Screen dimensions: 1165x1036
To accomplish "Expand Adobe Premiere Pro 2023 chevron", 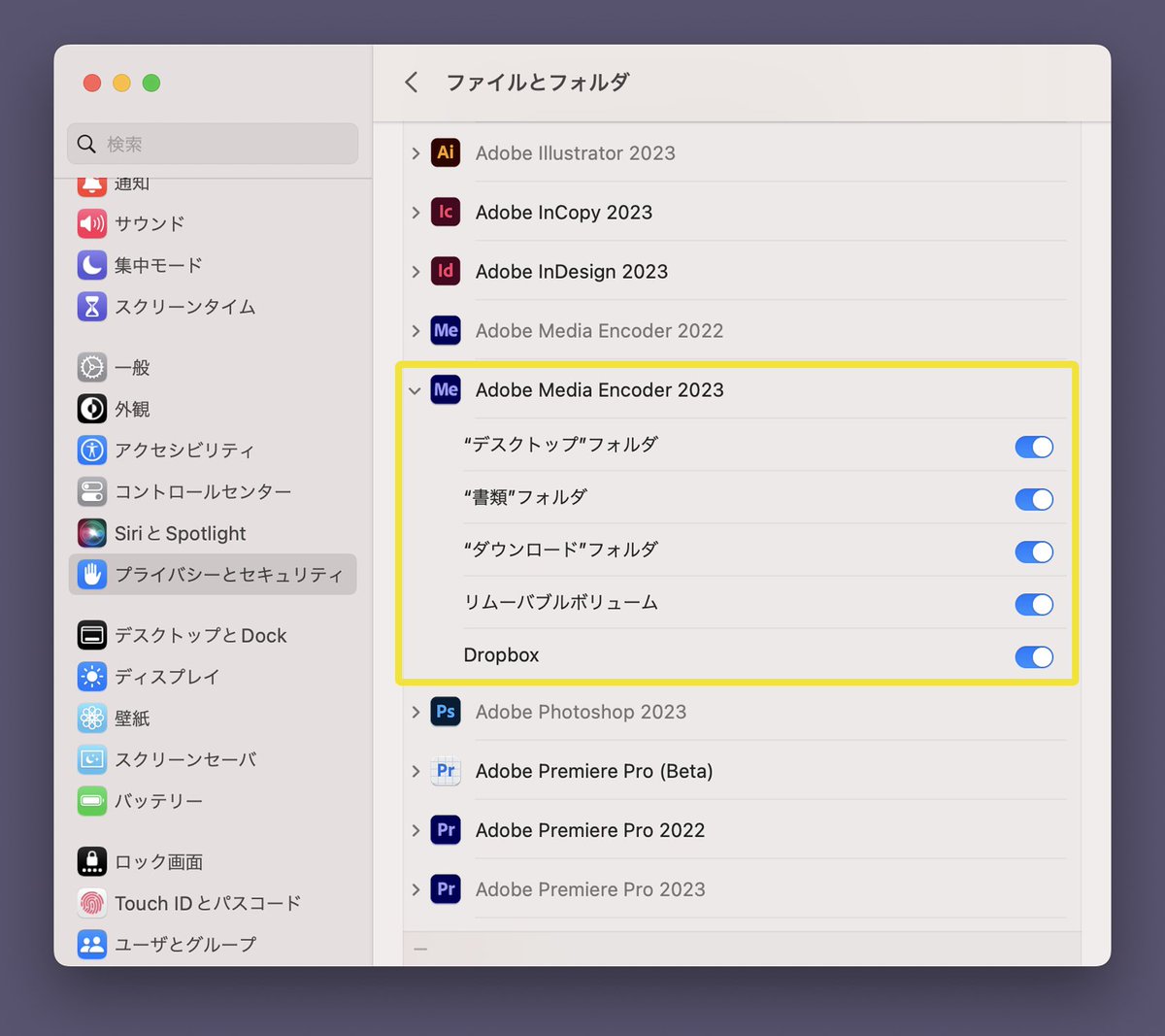I will [x=416, y=890].
